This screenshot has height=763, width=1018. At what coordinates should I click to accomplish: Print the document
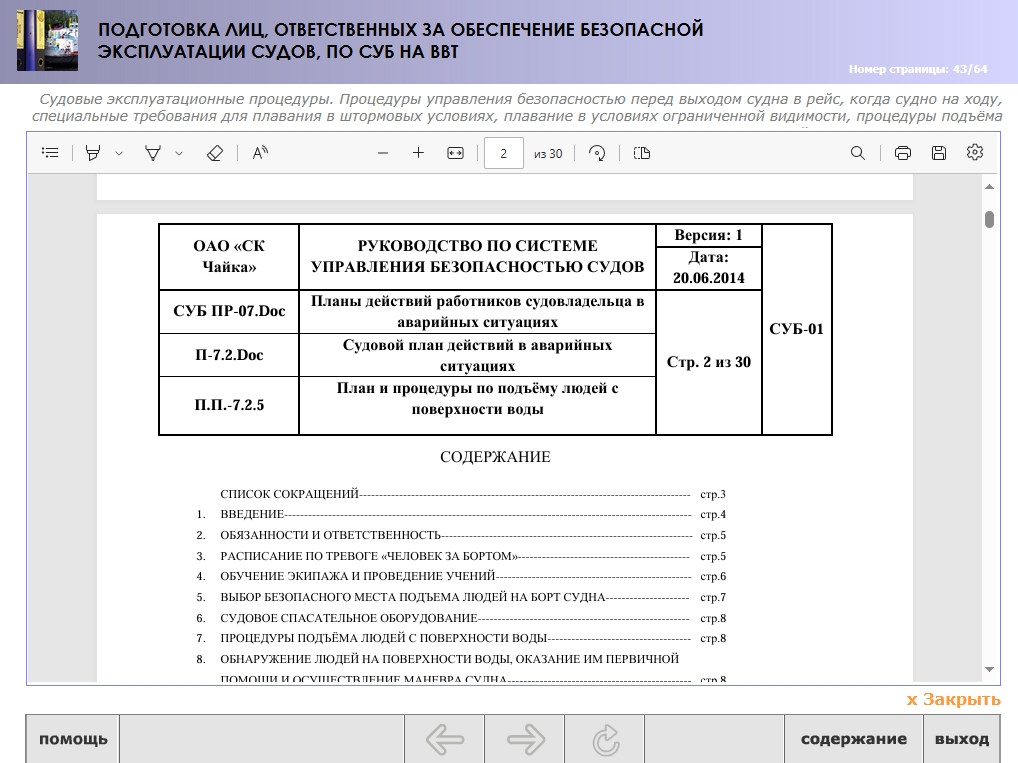[903, 153]
